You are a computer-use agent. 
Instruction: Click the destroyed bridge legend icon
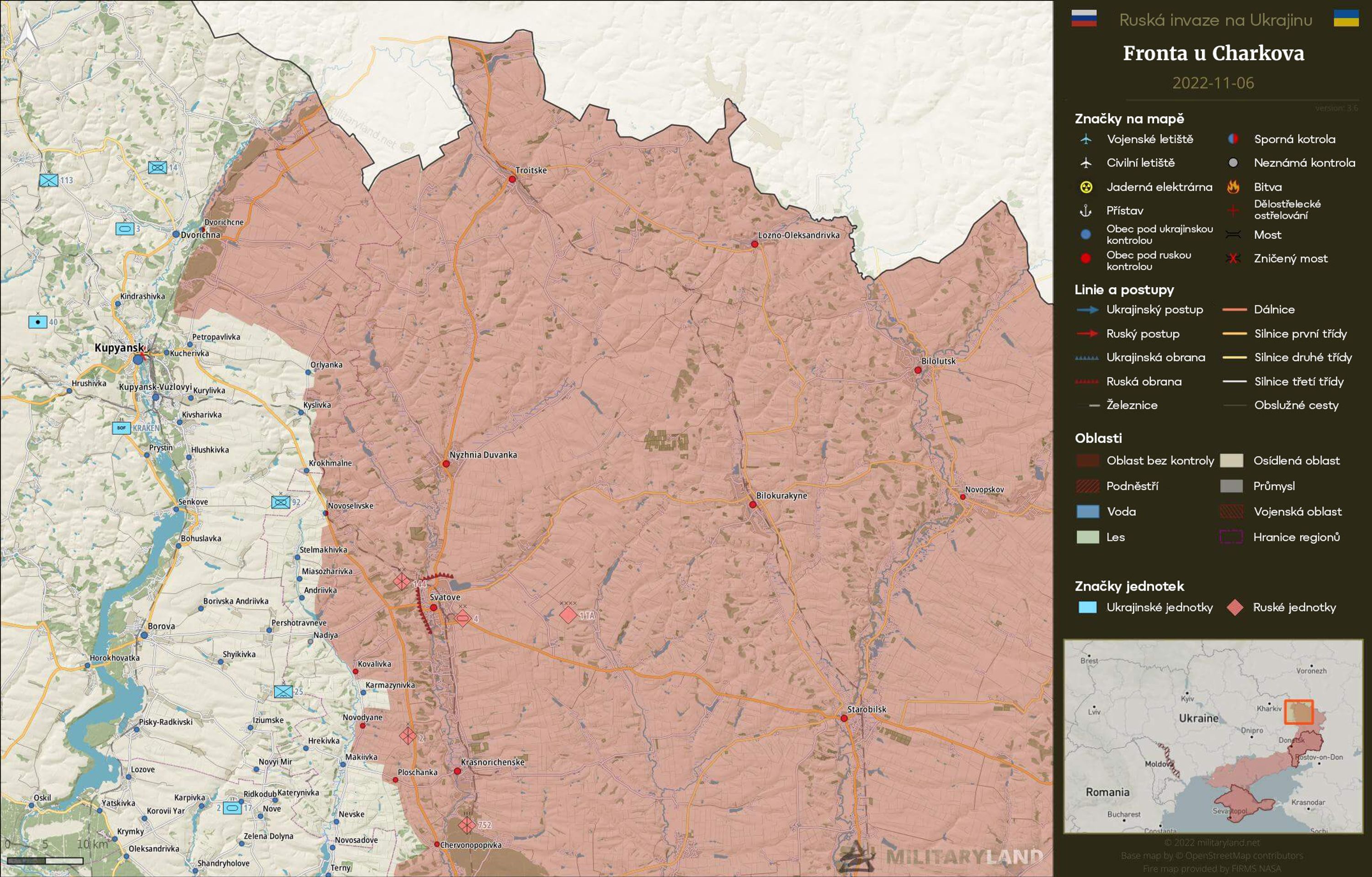(x=1233, y=259)
